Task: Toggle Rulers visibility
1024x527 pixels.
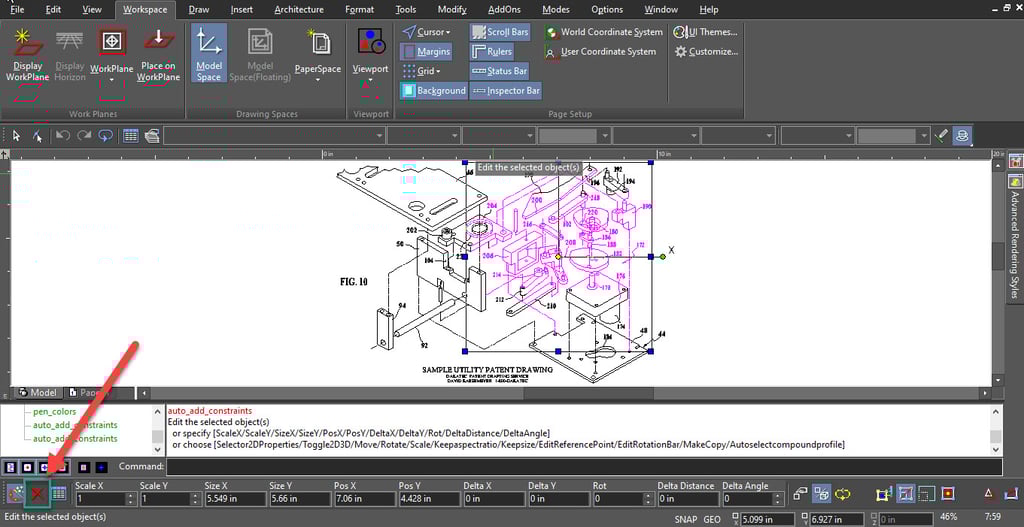Action: pos(492,52)
